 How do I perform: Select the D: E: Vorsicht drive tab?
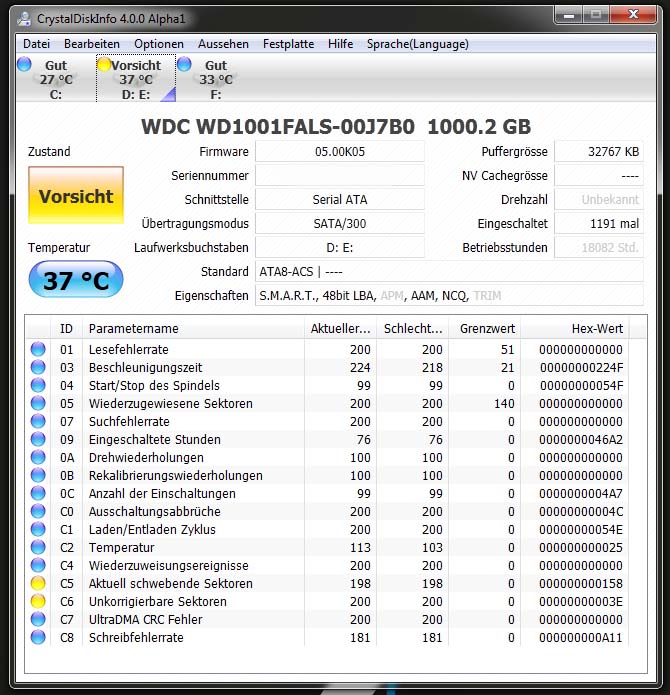point(136,79)
